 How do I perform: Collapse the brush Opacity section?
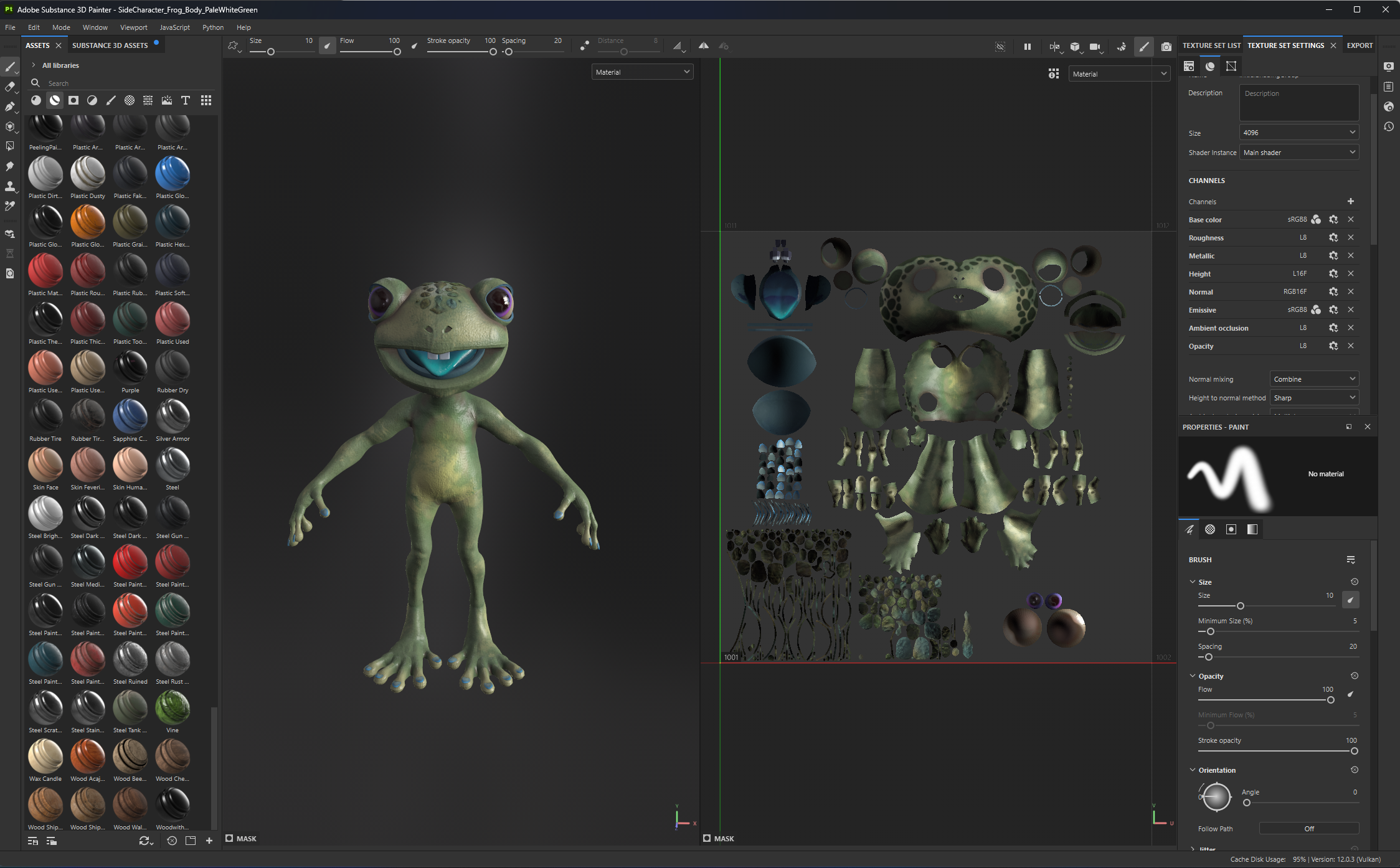pos(1193,676)
